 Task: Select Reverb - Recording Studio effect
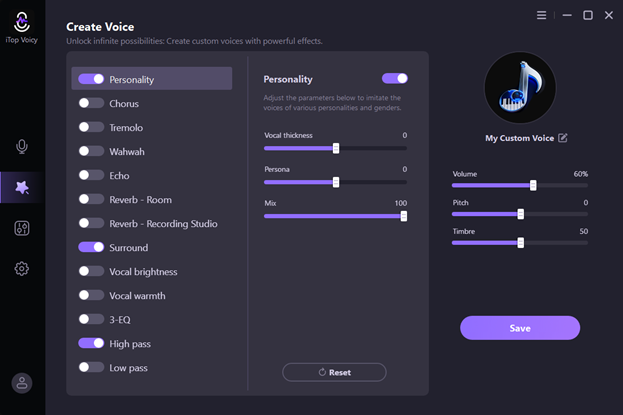(x=163, y=223)
